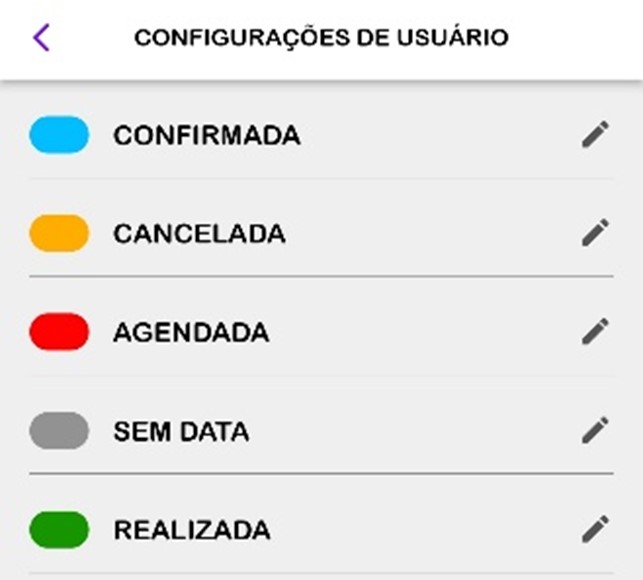Click empty space in the AGENDADA row
Viewport: 643px width, 580px height.
420,331
